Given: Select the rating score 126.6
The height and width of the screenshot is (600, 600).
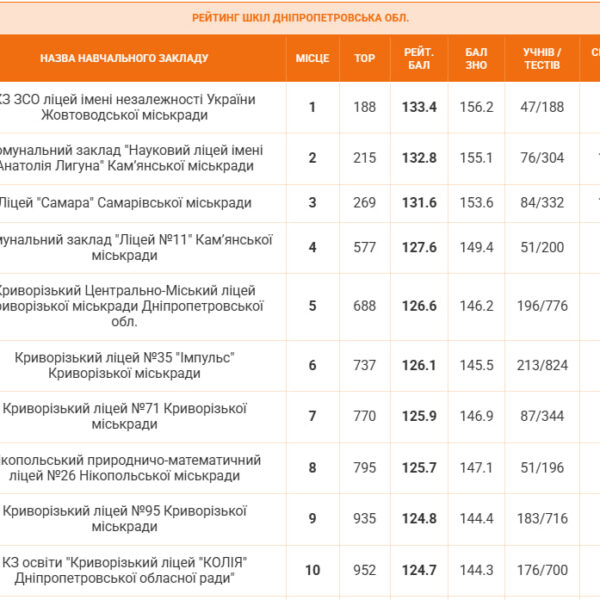Looking at the screenshot, I should 419,306.
